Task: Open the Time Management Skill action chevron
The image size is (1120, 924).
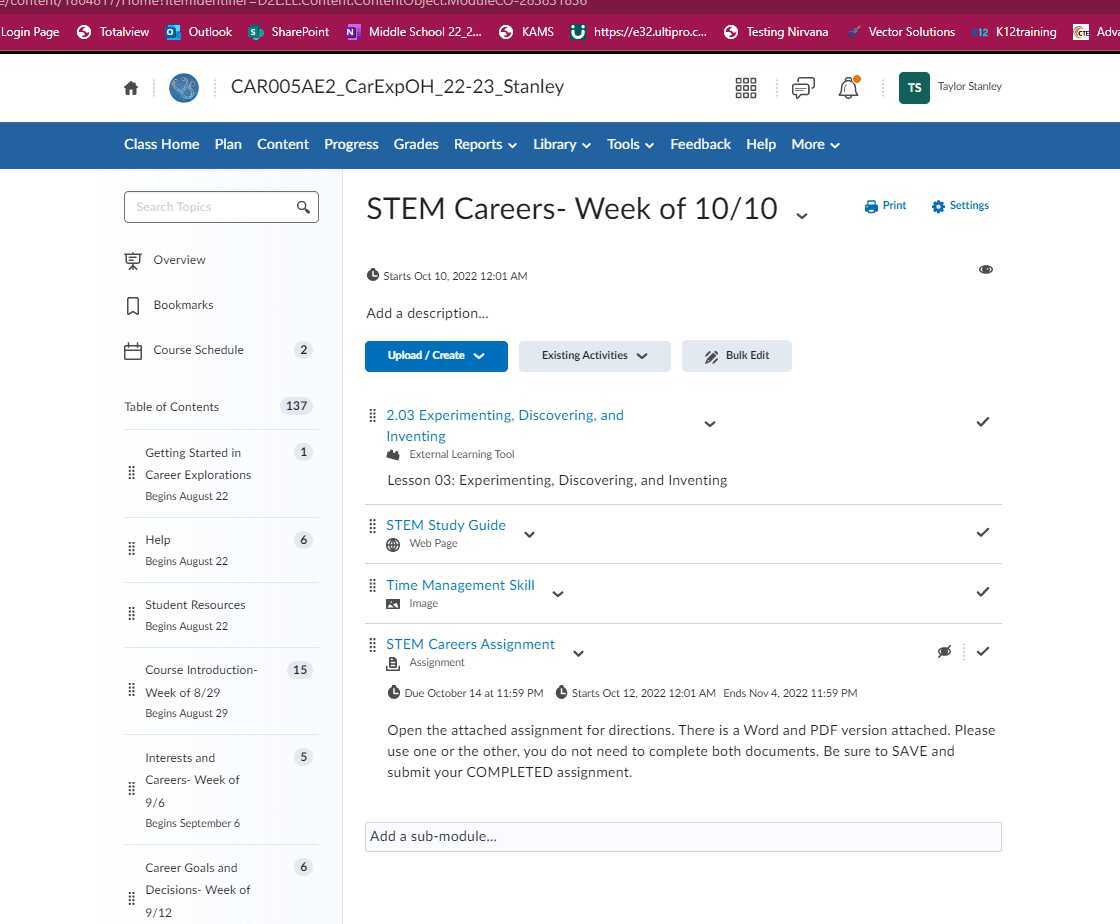Action: pos(557,593)
